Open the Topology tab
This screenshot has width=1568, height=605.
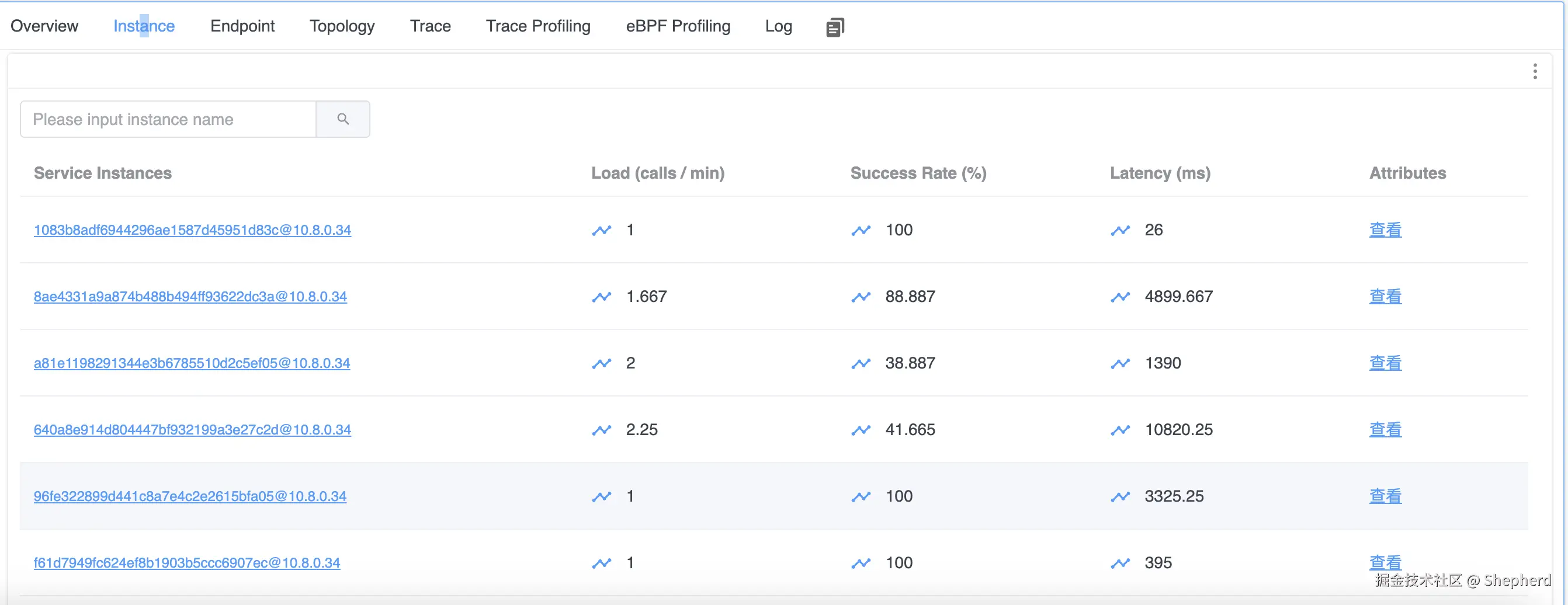tap(342, 26)
